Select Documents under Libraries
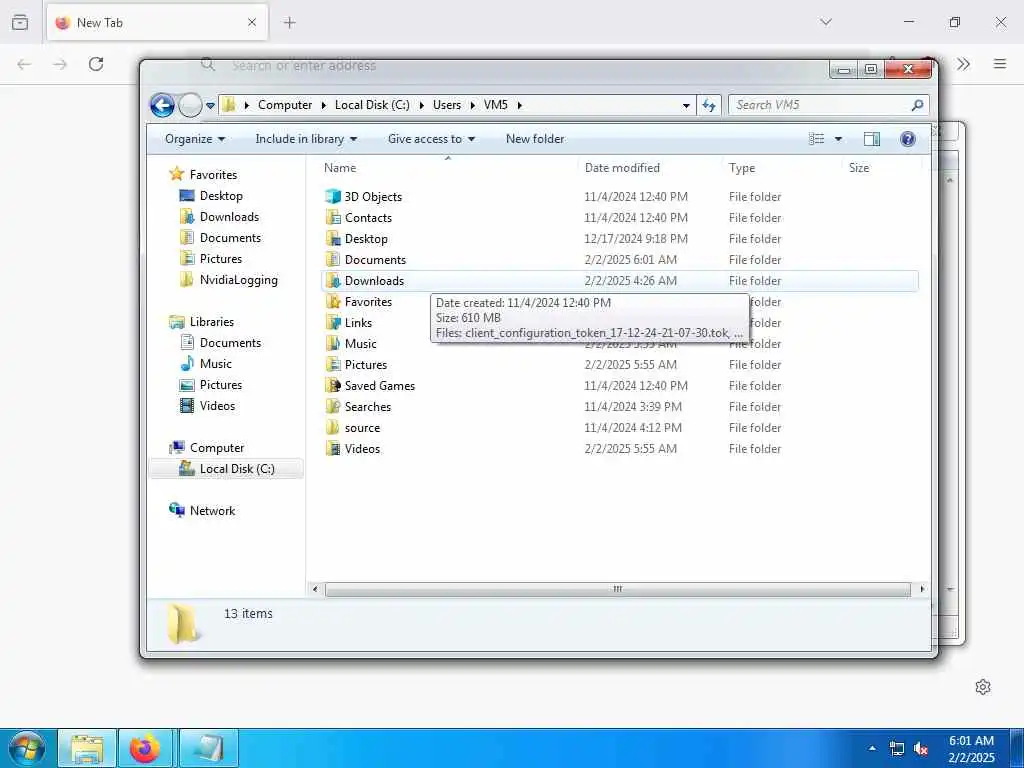The height and width of the screenshot is (768, 1024). pos(220,342)
